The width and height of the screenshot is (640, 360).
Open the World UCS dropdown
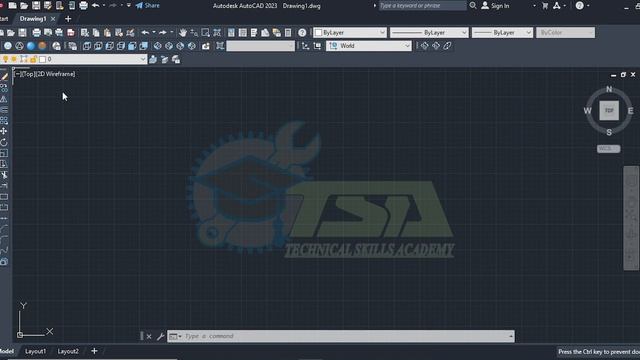pos(369,46)
